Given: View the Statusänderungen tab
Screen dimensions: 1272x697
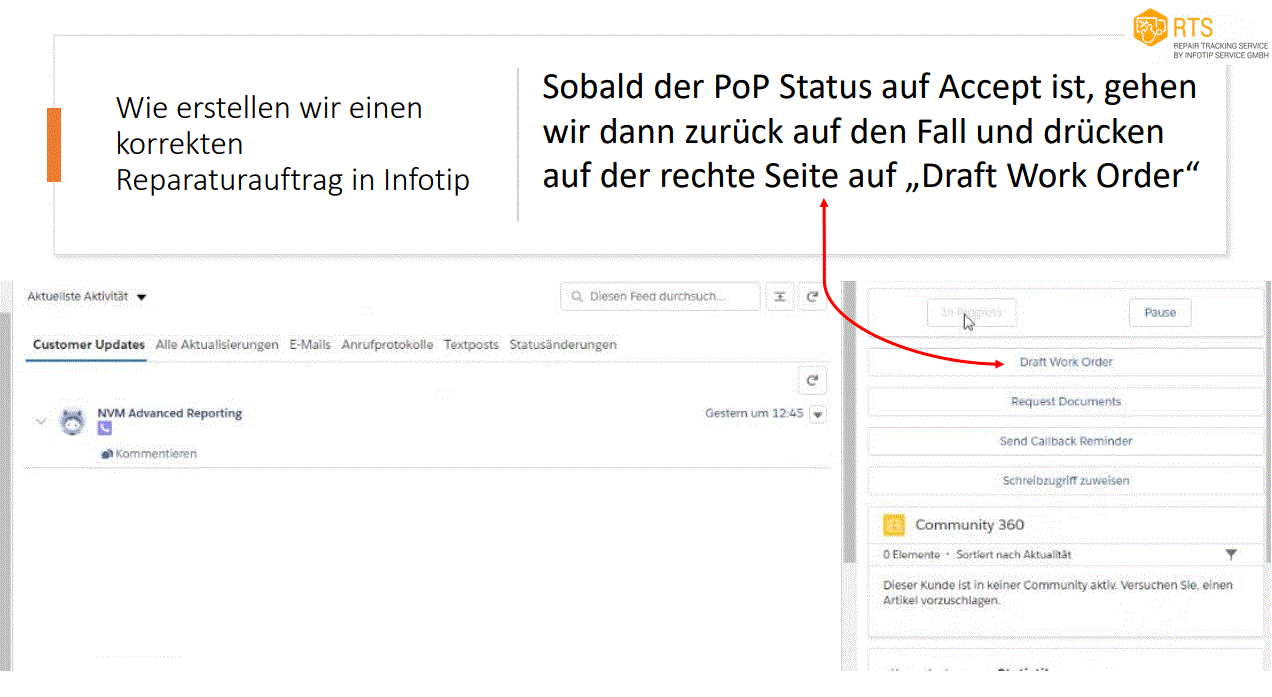Looking at the screenshot, I should 563,345.
